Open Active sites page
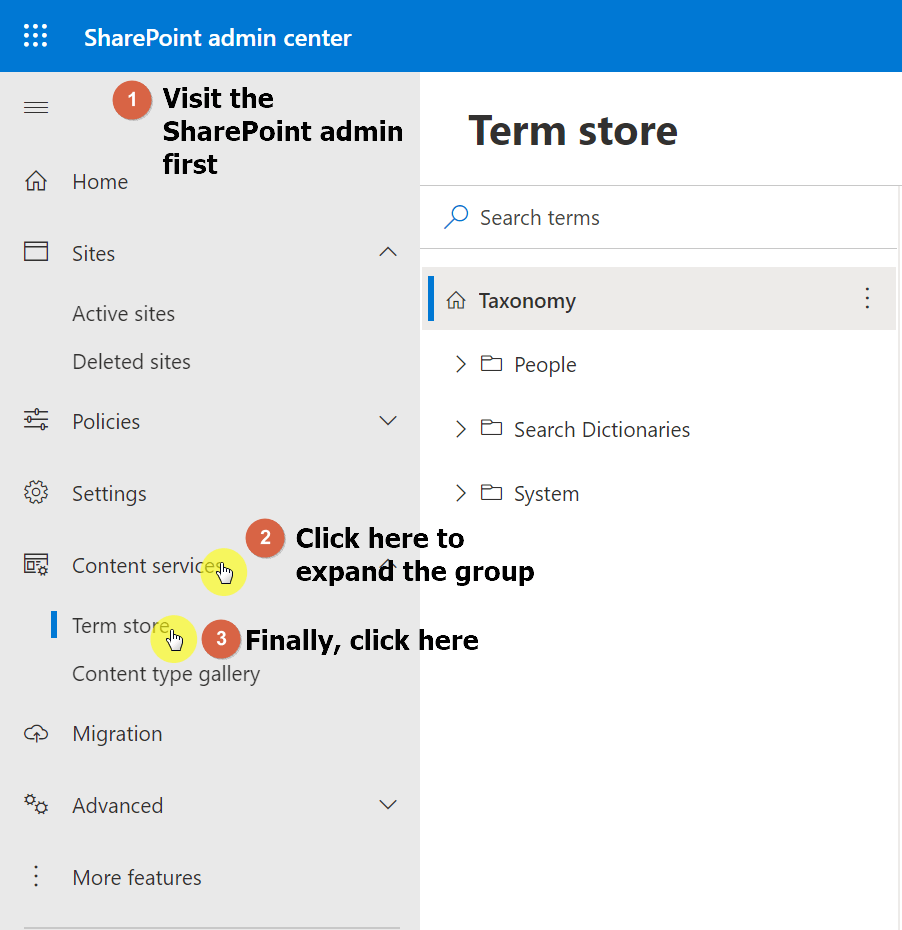902x930 pixels. pyautogui.click(x=123, y=313)
